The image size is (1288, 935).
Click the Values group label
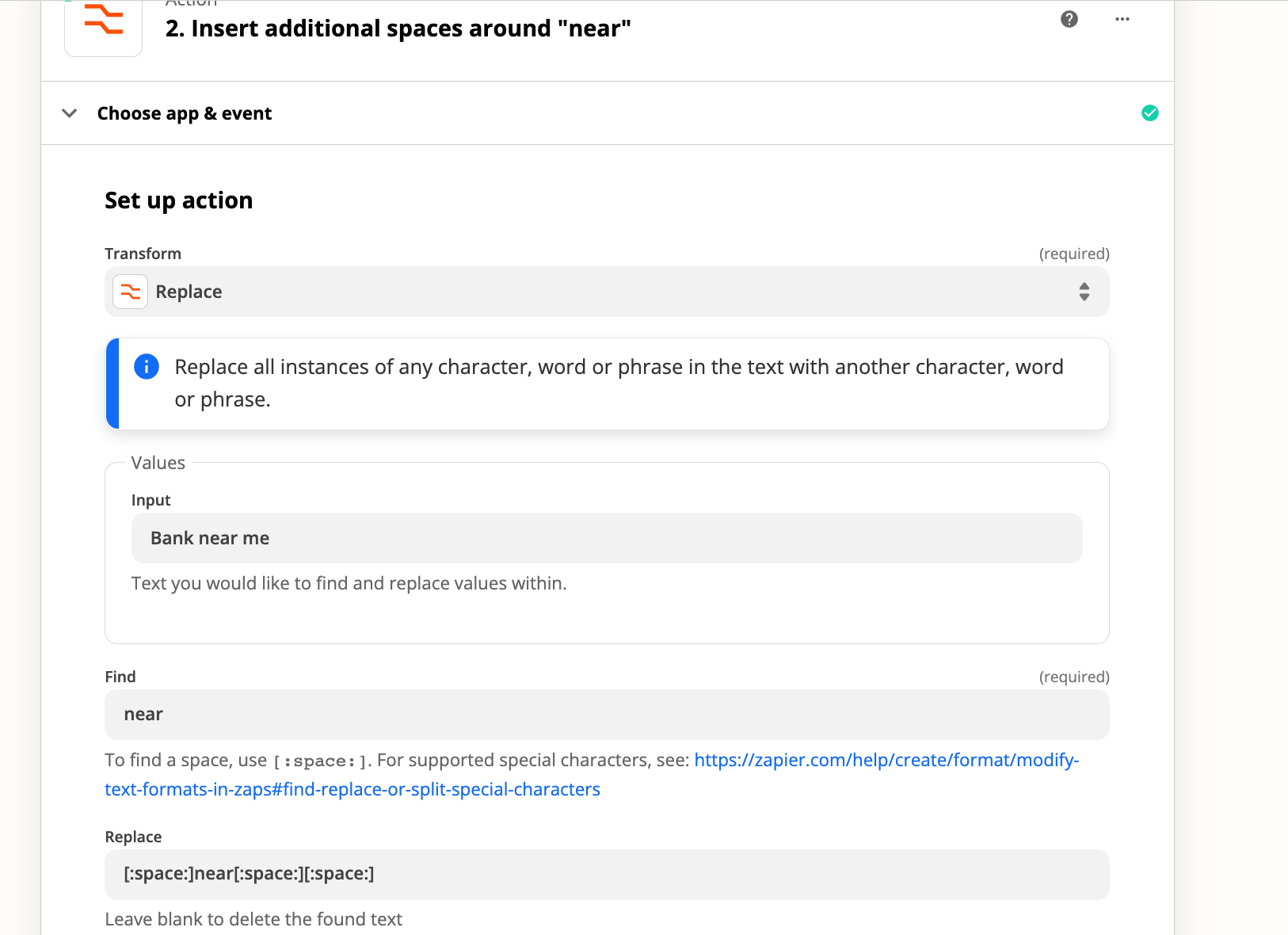[158, 463]
